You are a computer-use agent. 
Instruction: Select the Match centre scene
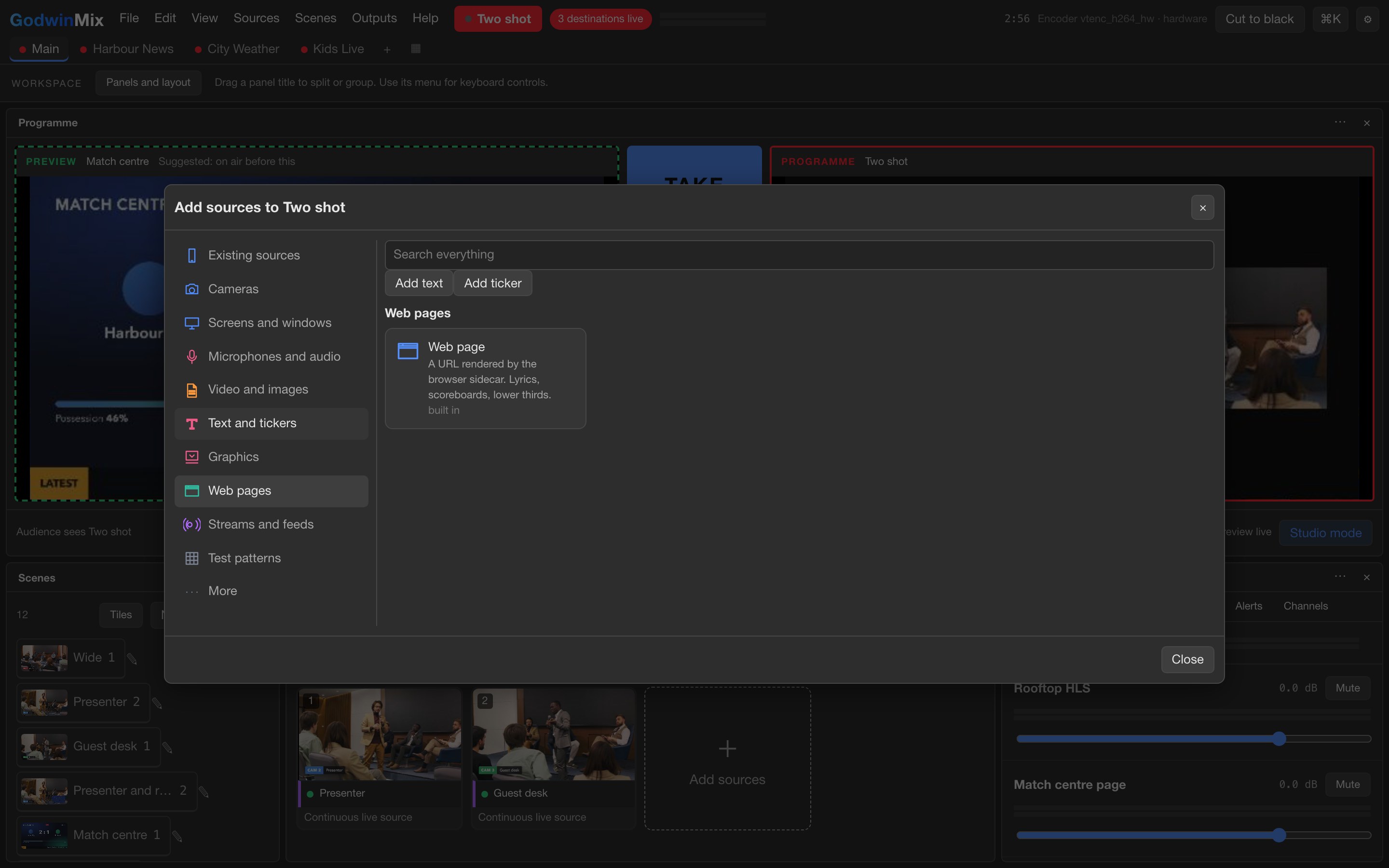tap(93, 836)
